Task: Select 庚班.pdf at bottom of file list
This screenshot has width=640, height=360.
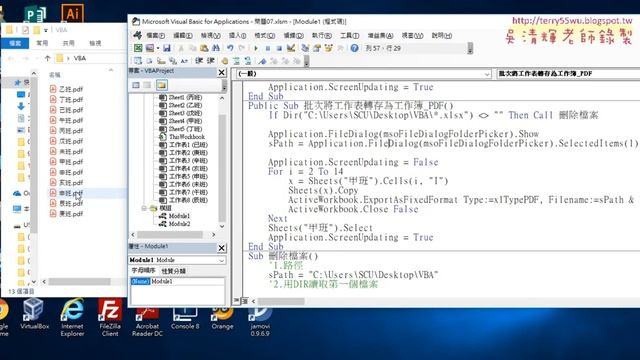Action: [66, 213]
